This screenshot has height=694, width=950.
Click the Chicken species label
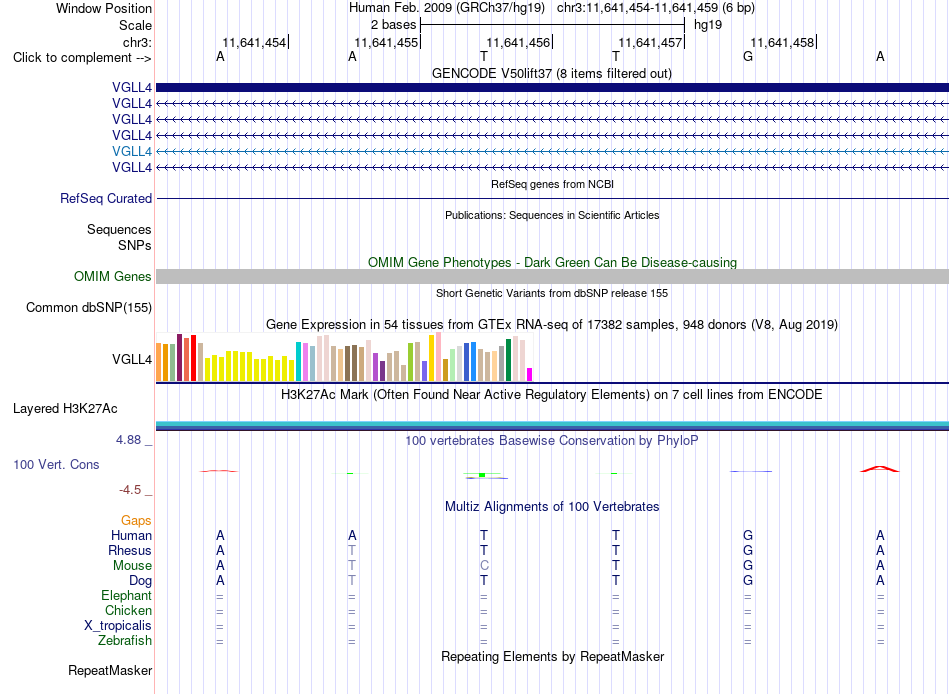point(128,610)
